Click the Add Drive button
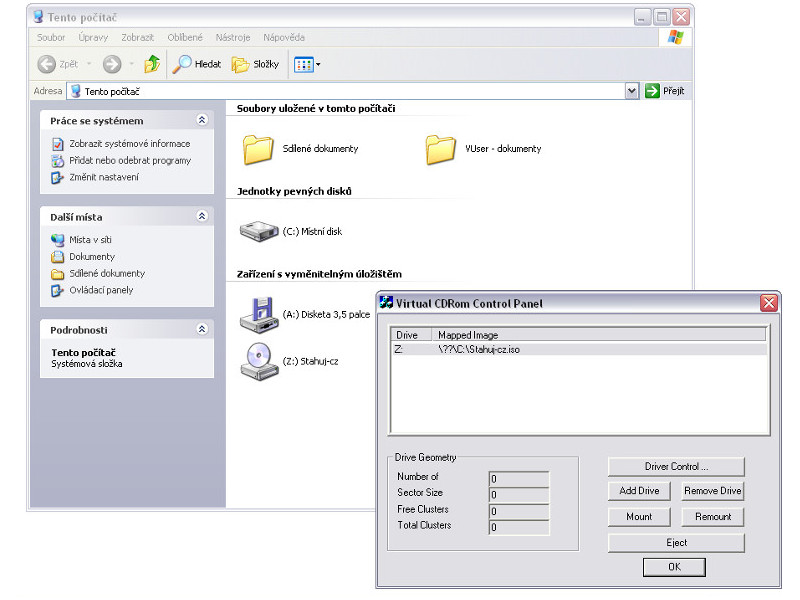 point(639,491)
